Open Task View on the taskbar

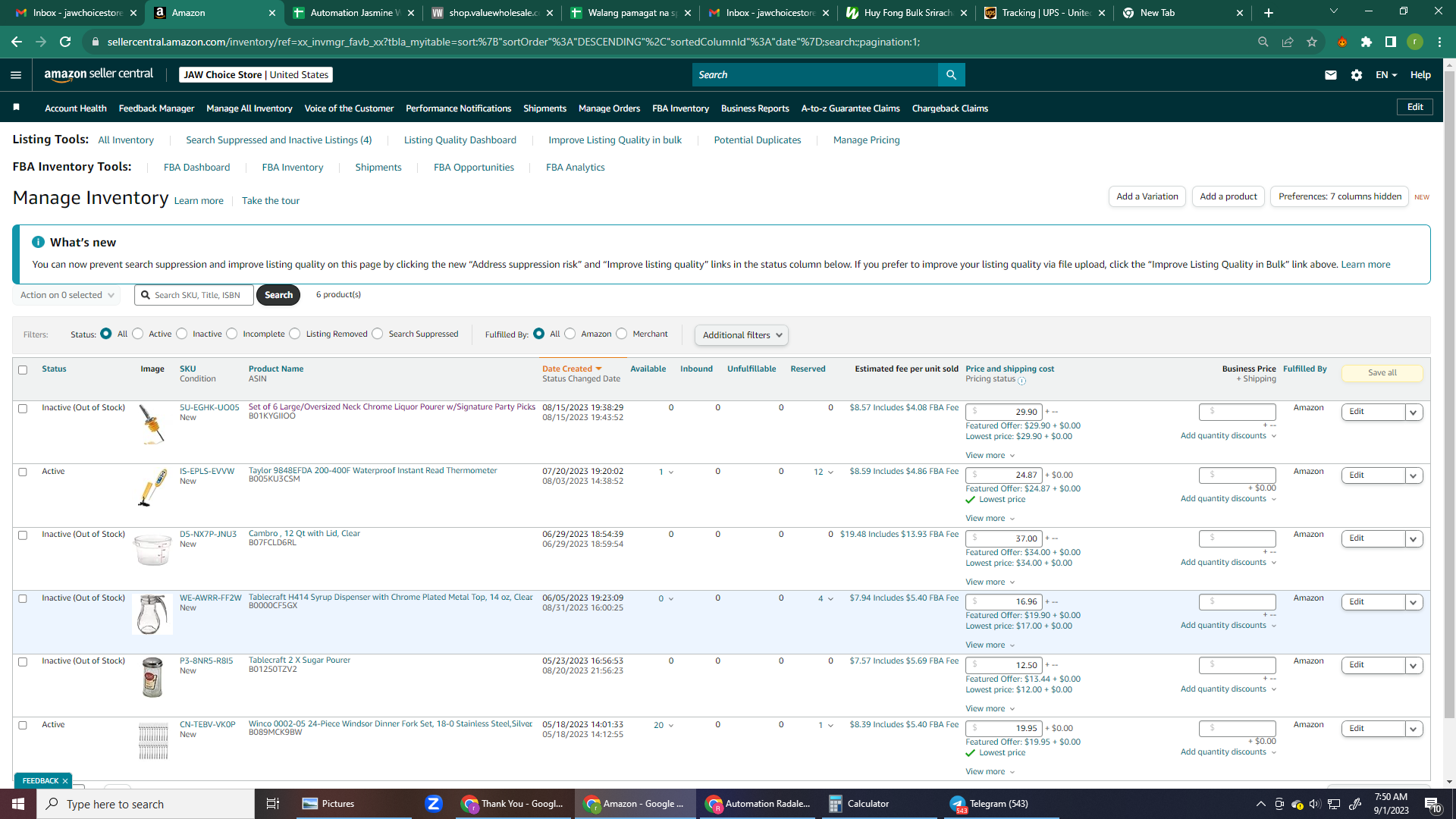[273, 804]
